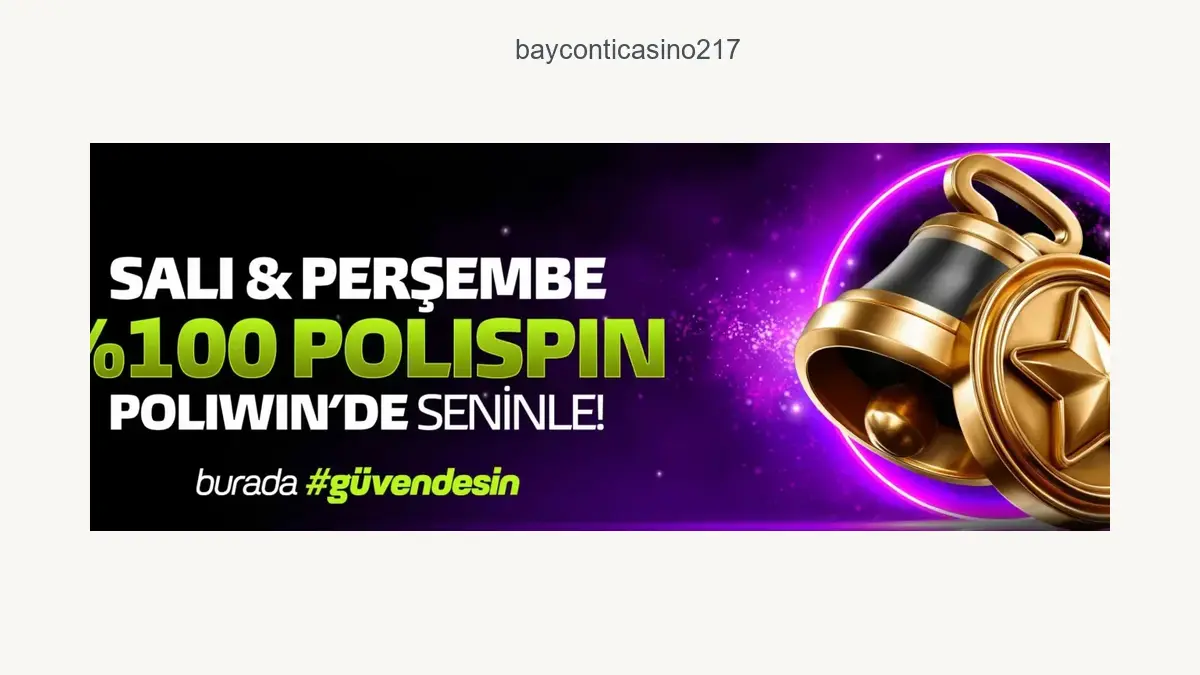Click the POLIWIN'DE bold text
The image size is (1200, 675).
click(258, 411)
